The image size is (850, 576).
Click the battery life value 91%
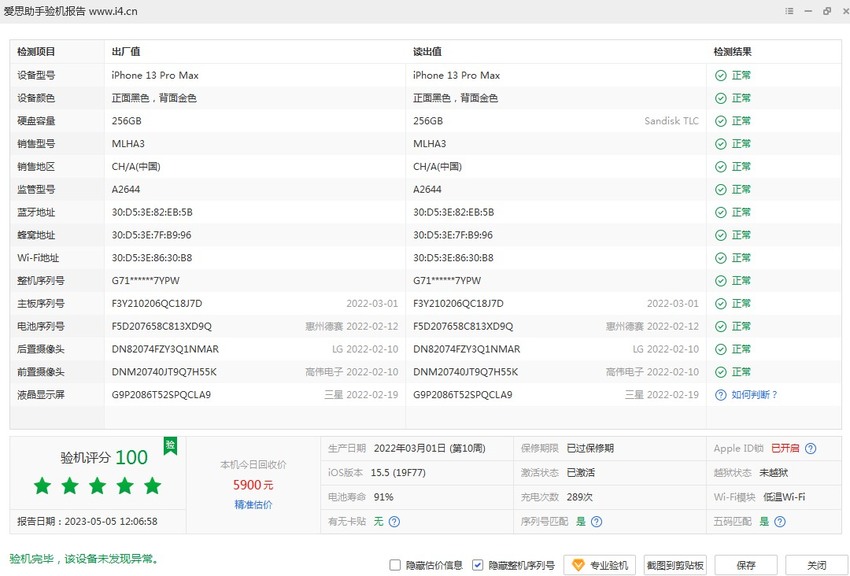click(x=383, y=497)
